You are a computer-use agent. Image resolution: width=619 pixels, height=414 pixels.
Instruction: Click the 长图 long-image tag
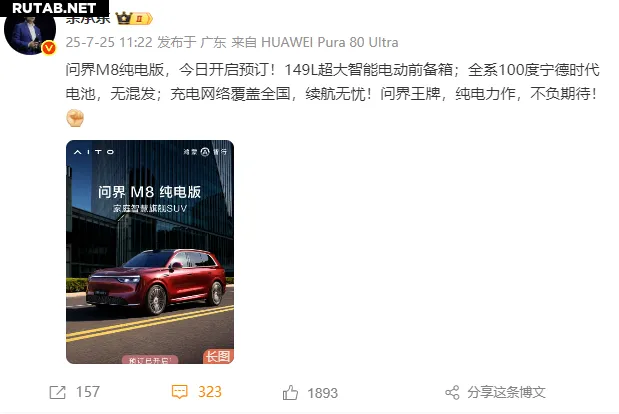pos(218,356)
